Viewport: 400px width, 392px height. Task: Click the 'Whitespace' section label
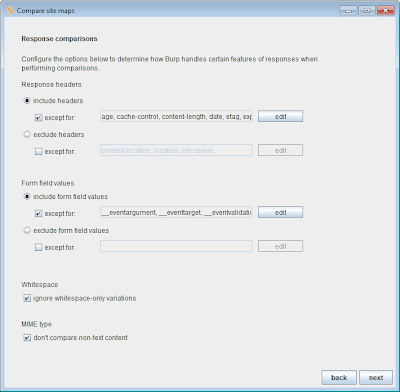pyautogui.click(x=40, y=285)
